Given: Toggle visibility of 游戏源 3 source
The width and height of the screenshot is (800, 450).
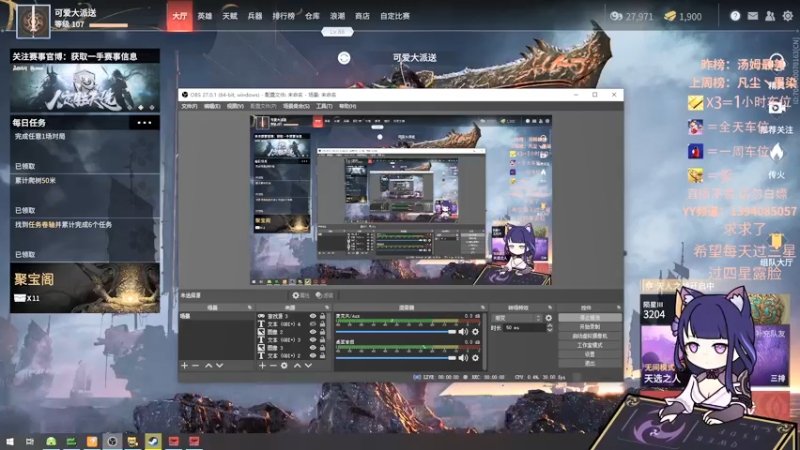Looking at the screenshot, I should point(313,316).
